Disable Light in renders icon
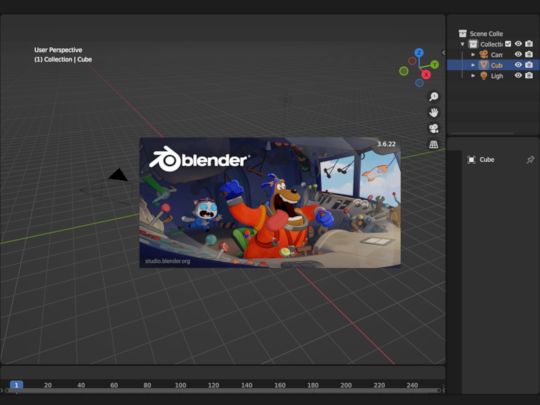 [529, 75]
